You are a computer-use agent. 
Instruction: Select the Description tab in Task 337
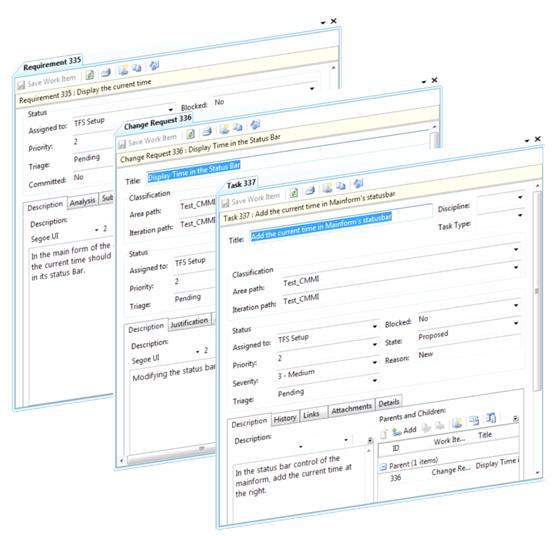pos(249,423)
